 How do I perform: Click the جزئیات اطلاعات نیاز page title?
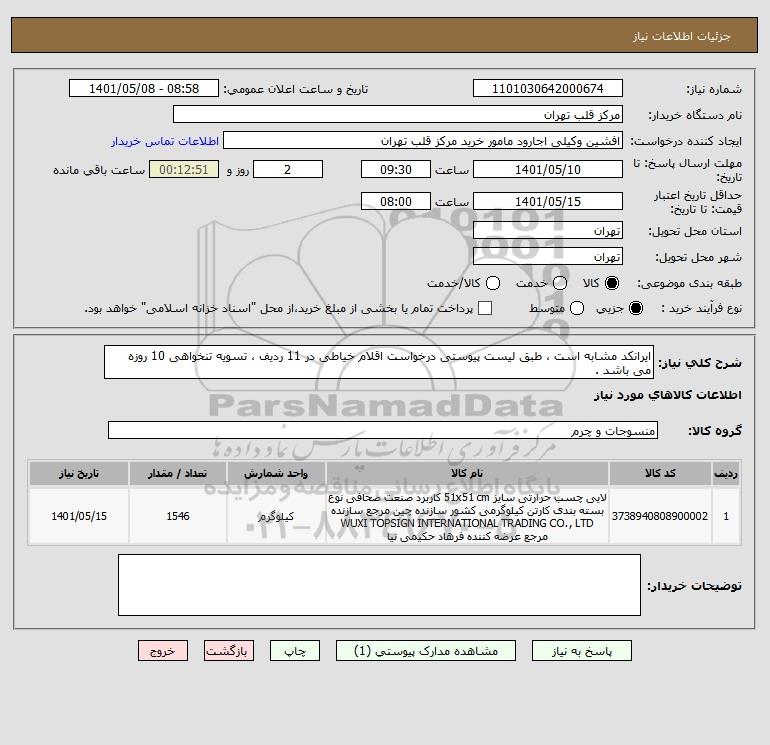pos(682,37)
